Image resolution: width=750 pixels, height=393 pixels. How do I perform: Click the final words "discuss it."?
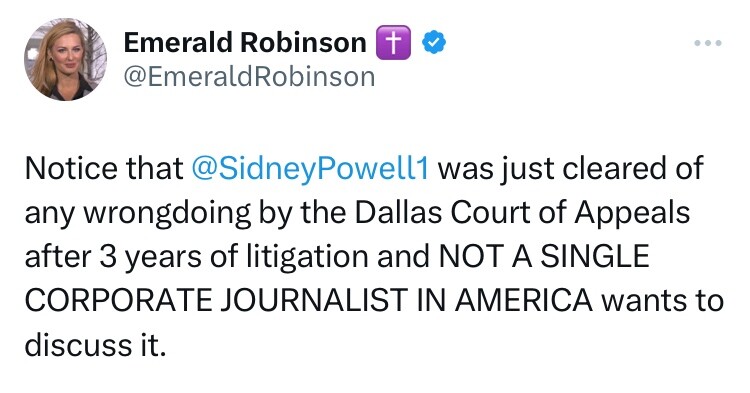96,344
